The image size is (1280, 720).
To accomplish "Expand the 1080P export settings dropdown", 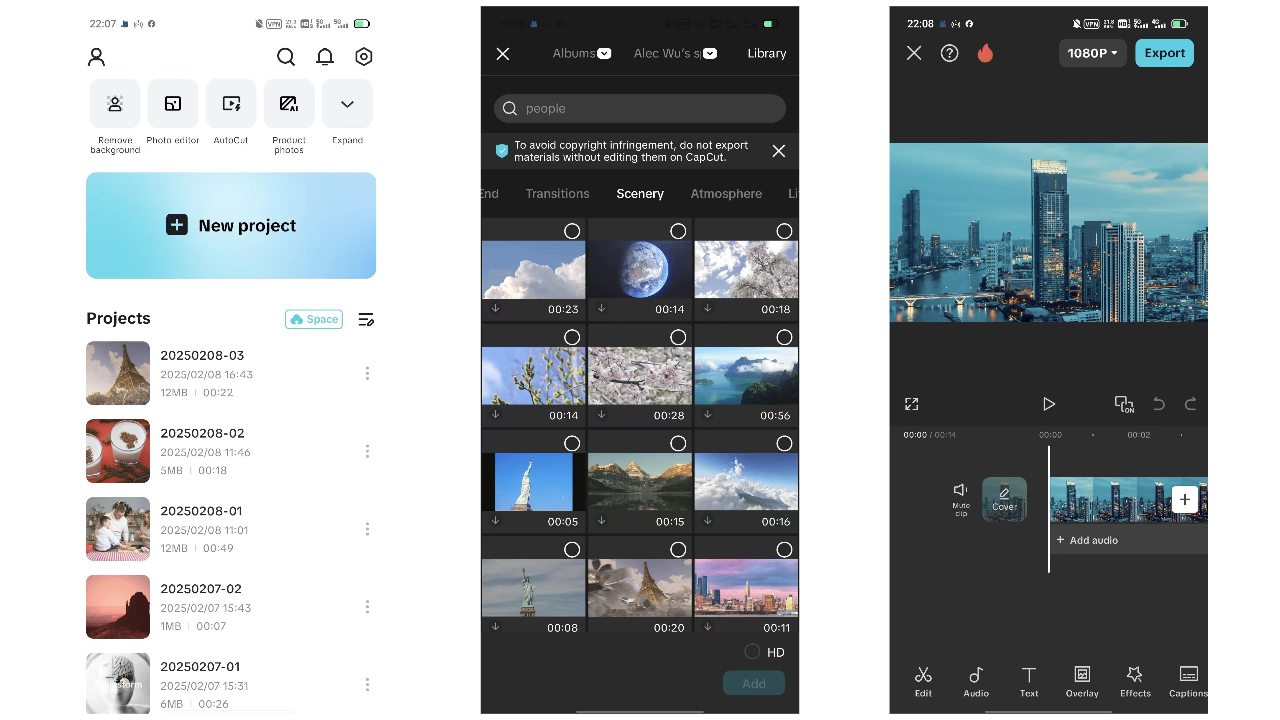I will click(x=1092, y=53).
